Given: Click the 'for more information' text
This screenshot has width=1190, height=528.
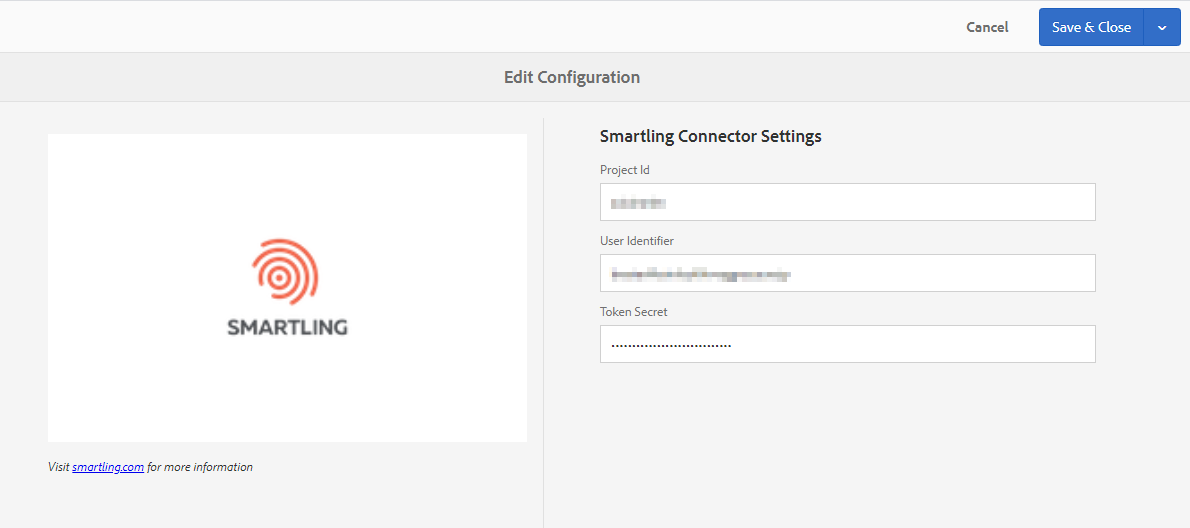Looking at the screenshot, I should 200,467.
